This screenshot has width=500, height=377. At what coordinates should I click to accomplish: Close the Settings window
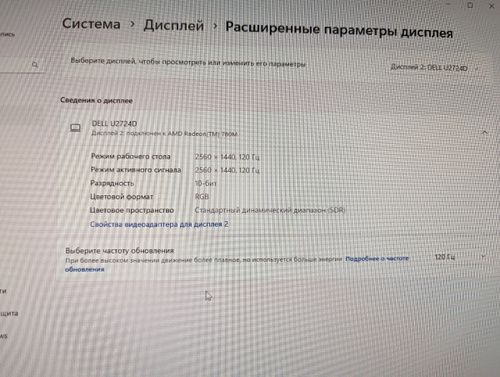[492, 6]
